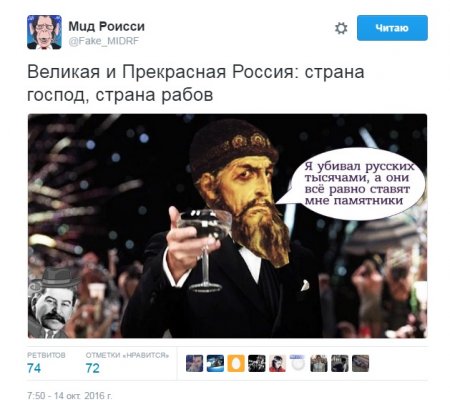
Task: View the list of 74 retweets
Action: (34, 368)
